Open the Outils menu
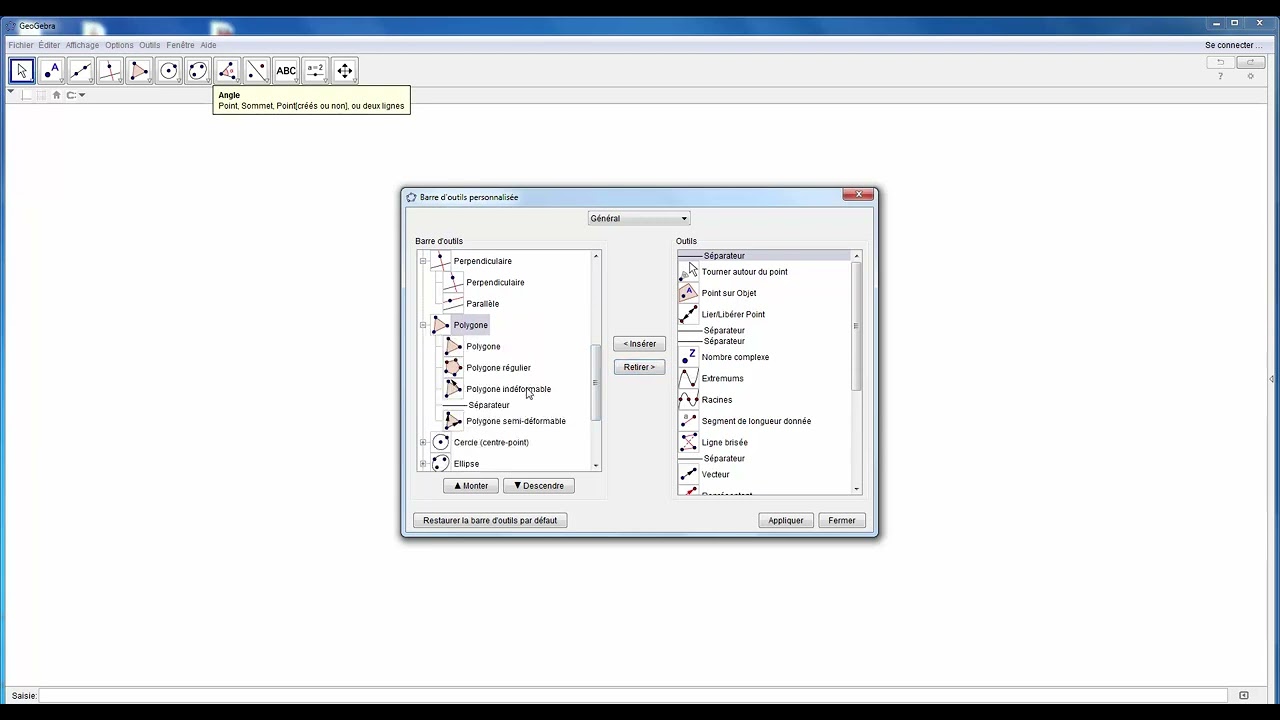Image resolution: width=1280 pixels, height=720 pixels. [149, 45]
